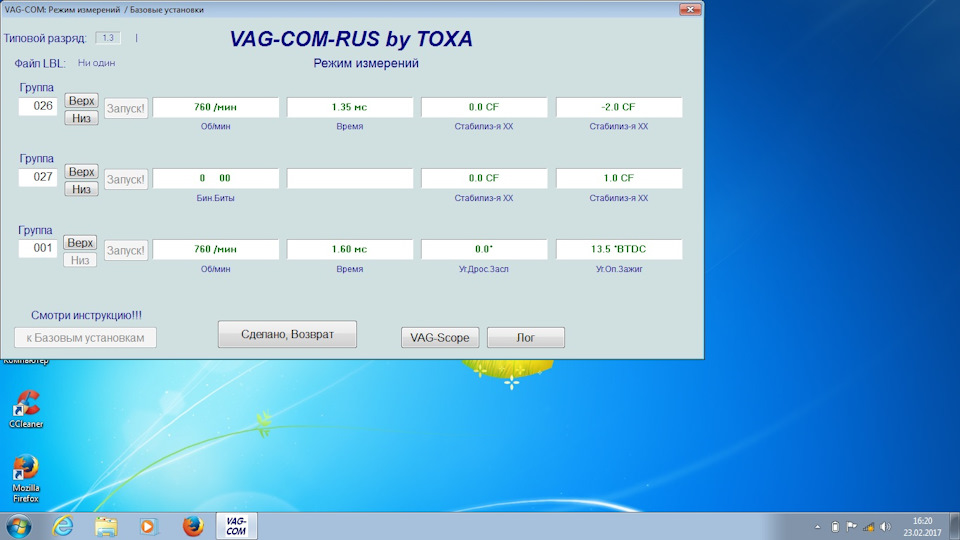Image resolution: width=960 pixels, height=540 pixels.
Task: Click Верх button for group 026
Action: (x=81, y=100)
